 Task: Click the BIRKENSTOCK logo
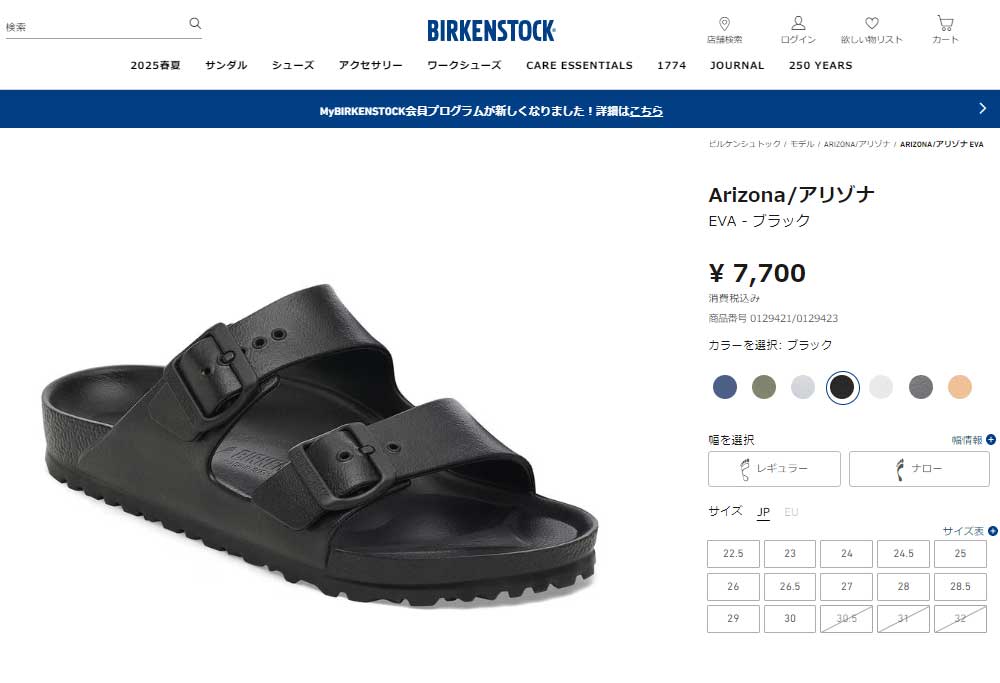491,31
